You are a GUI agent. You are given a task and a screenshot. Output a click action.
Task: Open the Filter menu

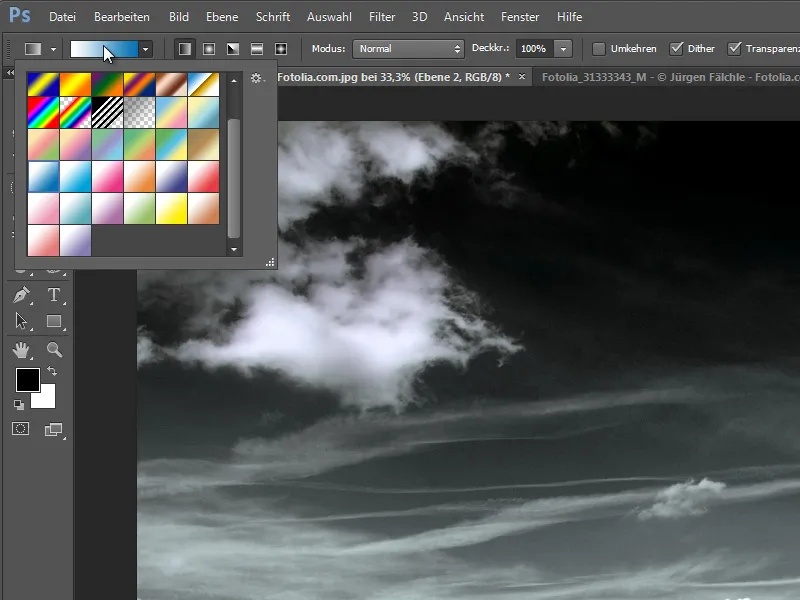click(382, 17)
